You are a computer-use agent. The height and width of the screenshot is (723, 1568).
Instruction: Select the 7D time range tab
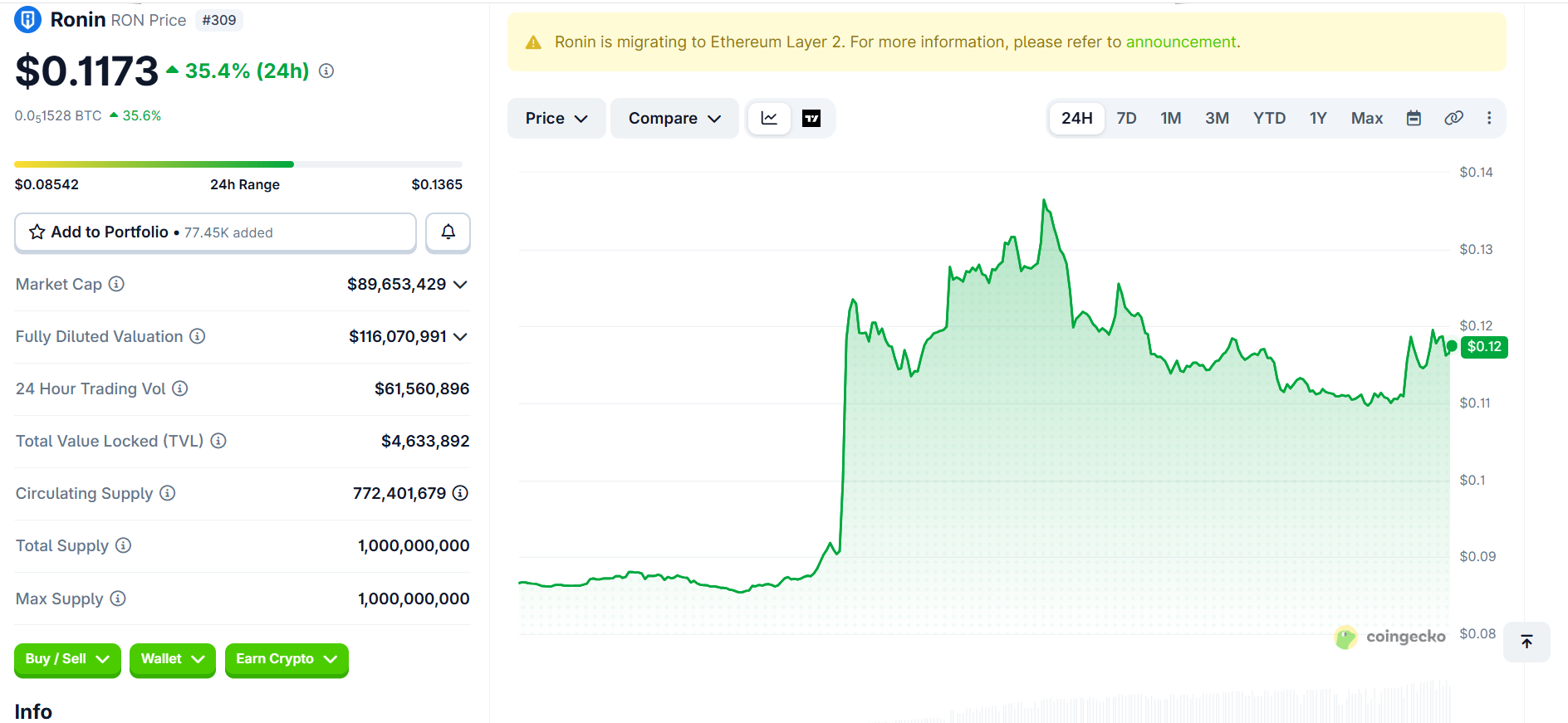(x=1126, y=119)
